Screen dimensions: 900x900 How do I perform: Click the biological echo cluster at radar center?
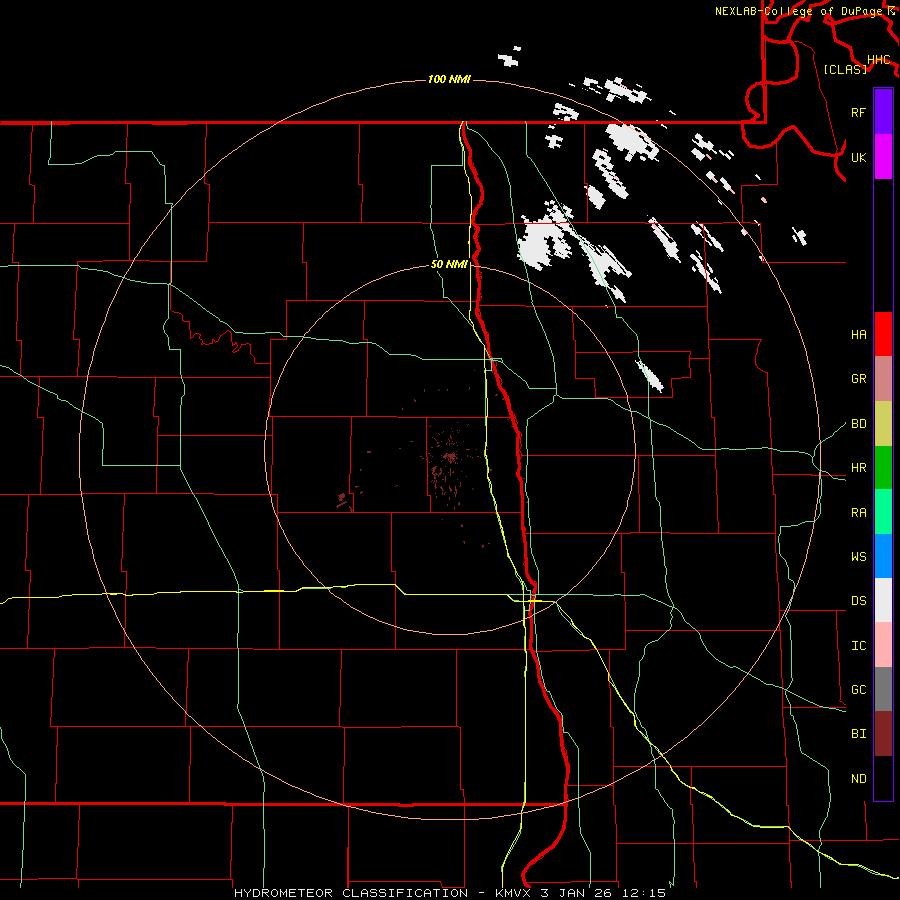[x=450, y=457]
